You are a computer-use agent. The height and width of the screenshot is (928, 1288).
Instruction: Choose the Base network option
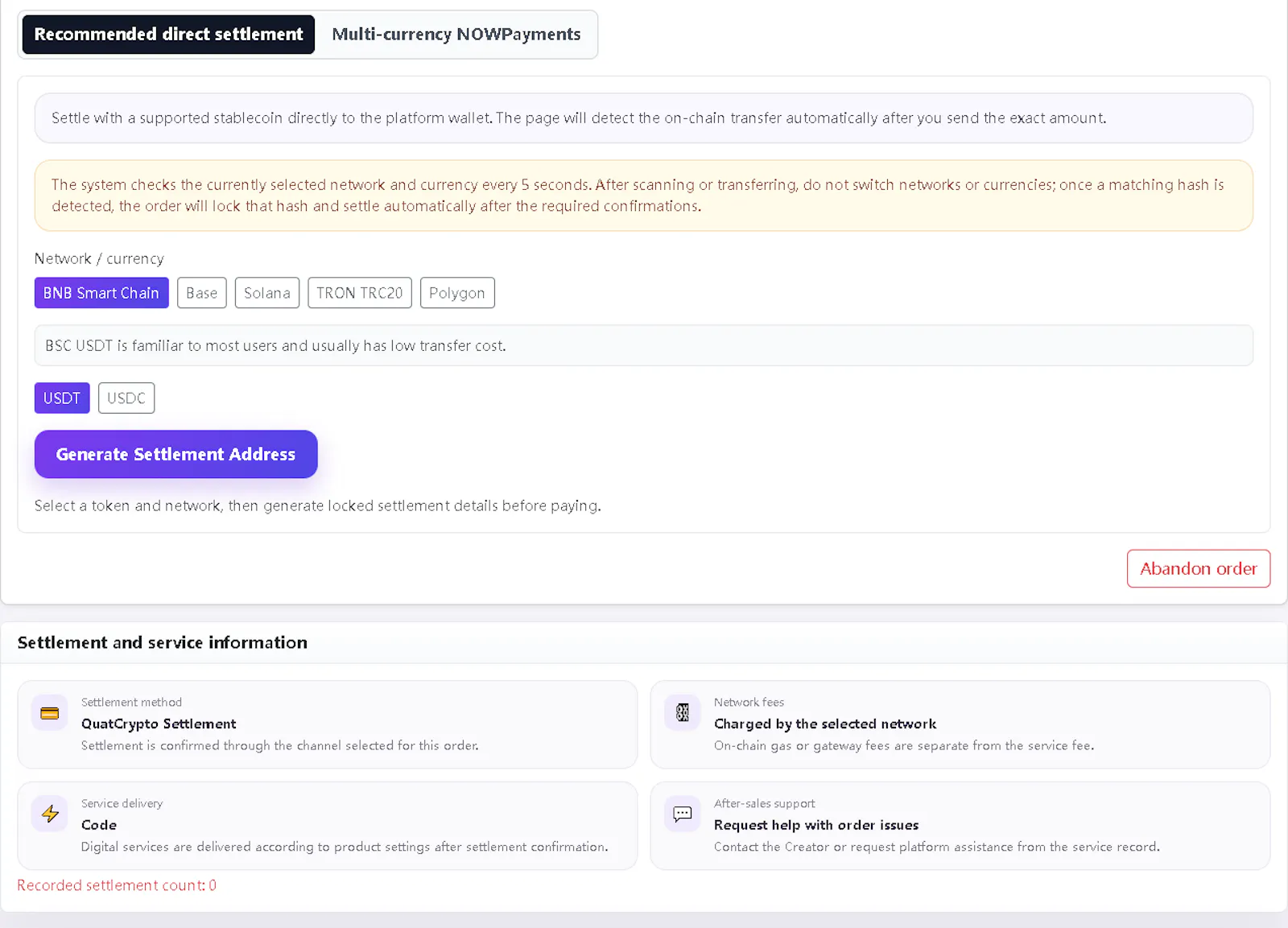202,293
